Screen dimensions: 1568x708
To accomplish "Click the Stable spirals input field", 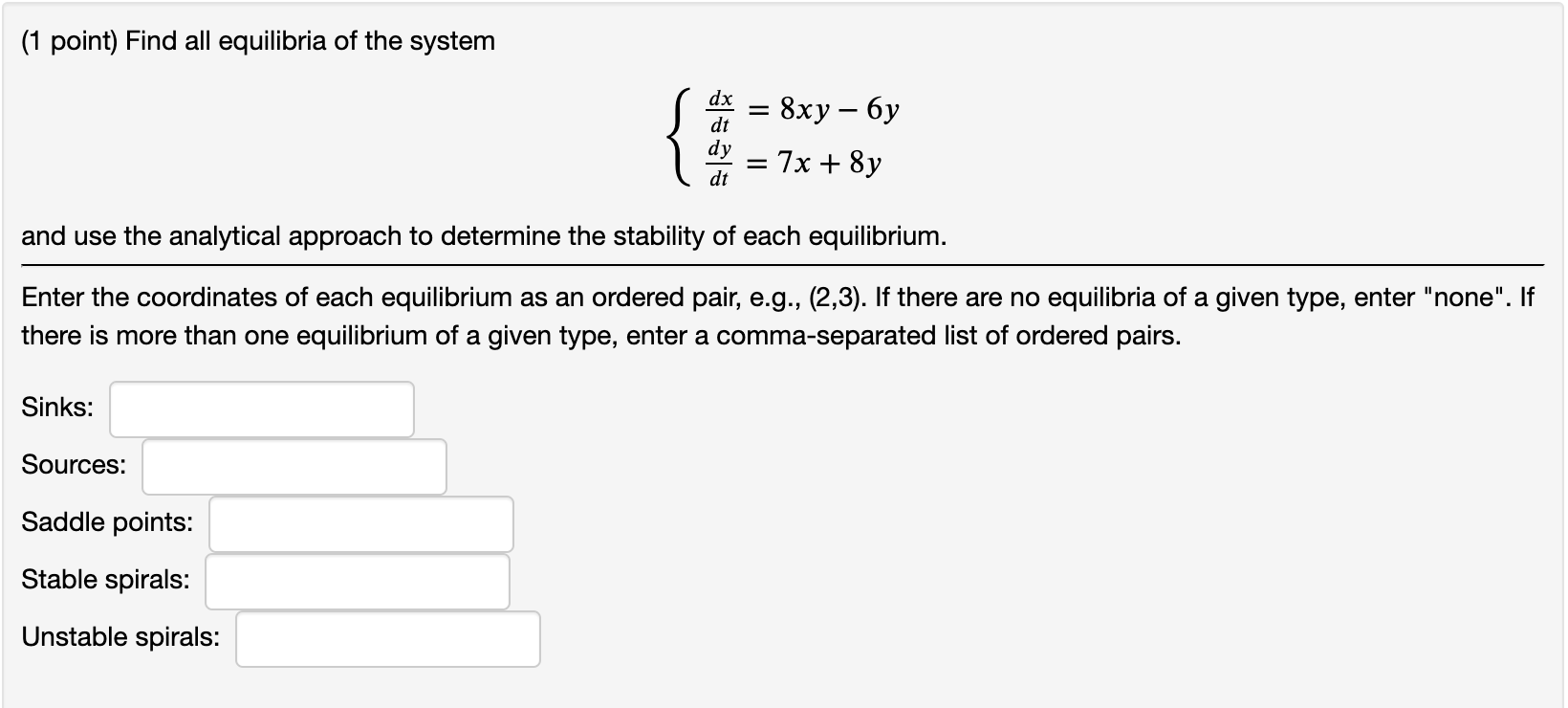I will [356, 581].
